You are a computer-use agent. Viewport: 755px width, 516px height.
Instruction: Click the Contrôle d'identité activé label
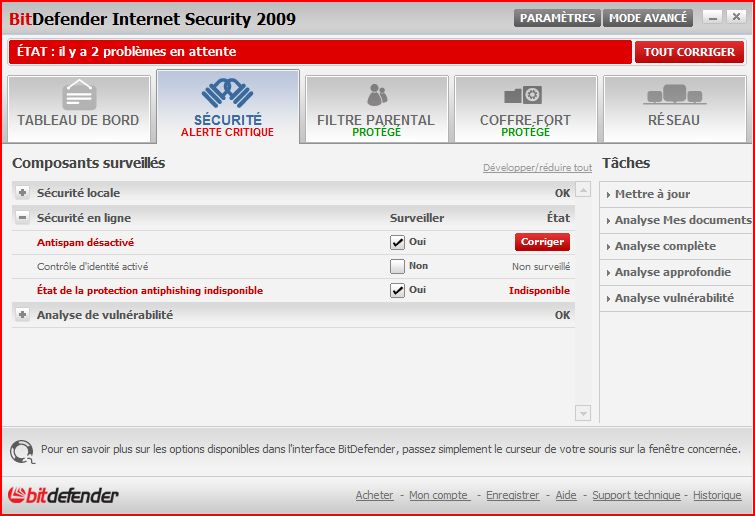tap(92, 267)
